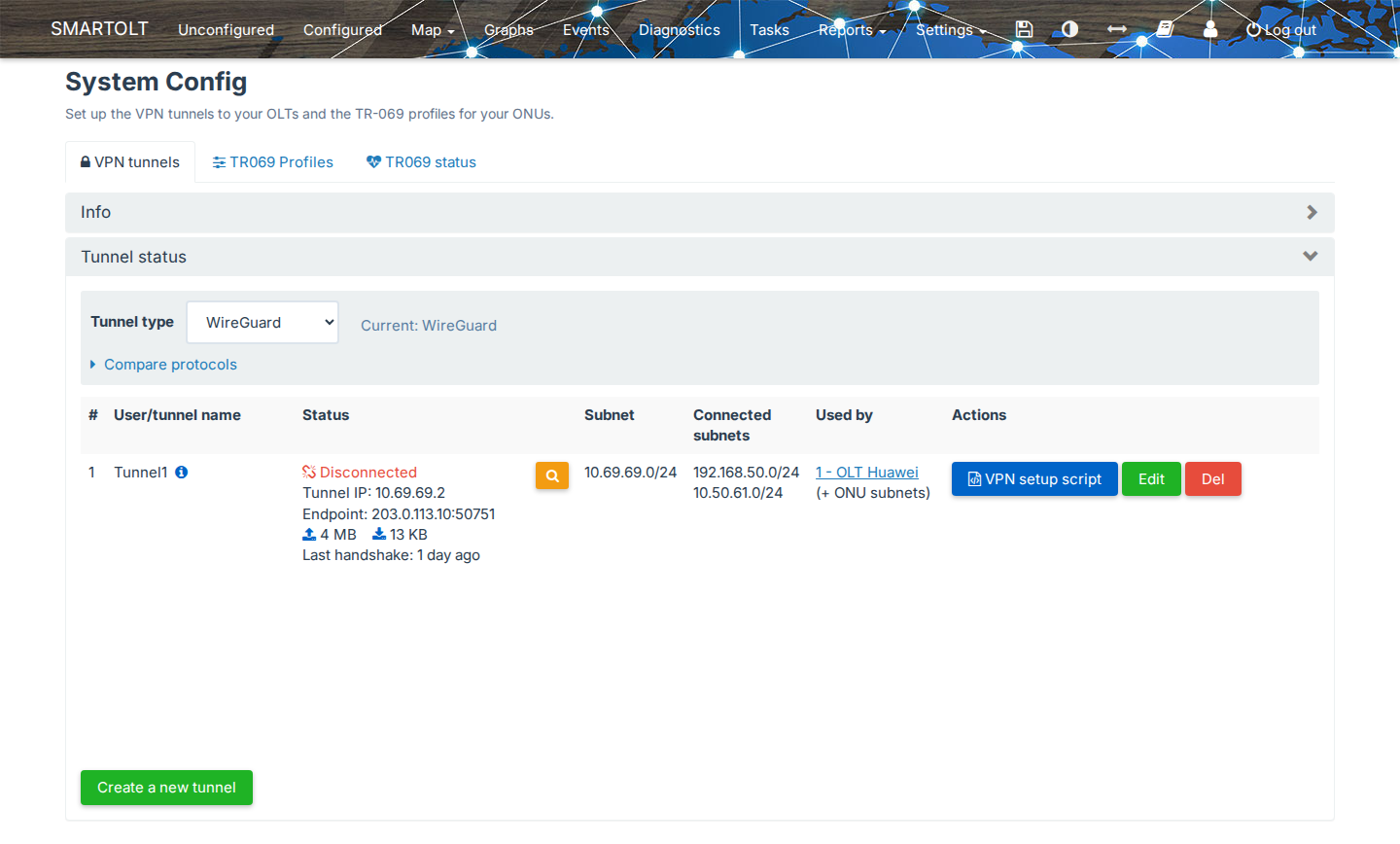This screenshot has width=1400, height=844.
Task: Open the 1 - OLT Huawei link
Action: tap(867, 473)
